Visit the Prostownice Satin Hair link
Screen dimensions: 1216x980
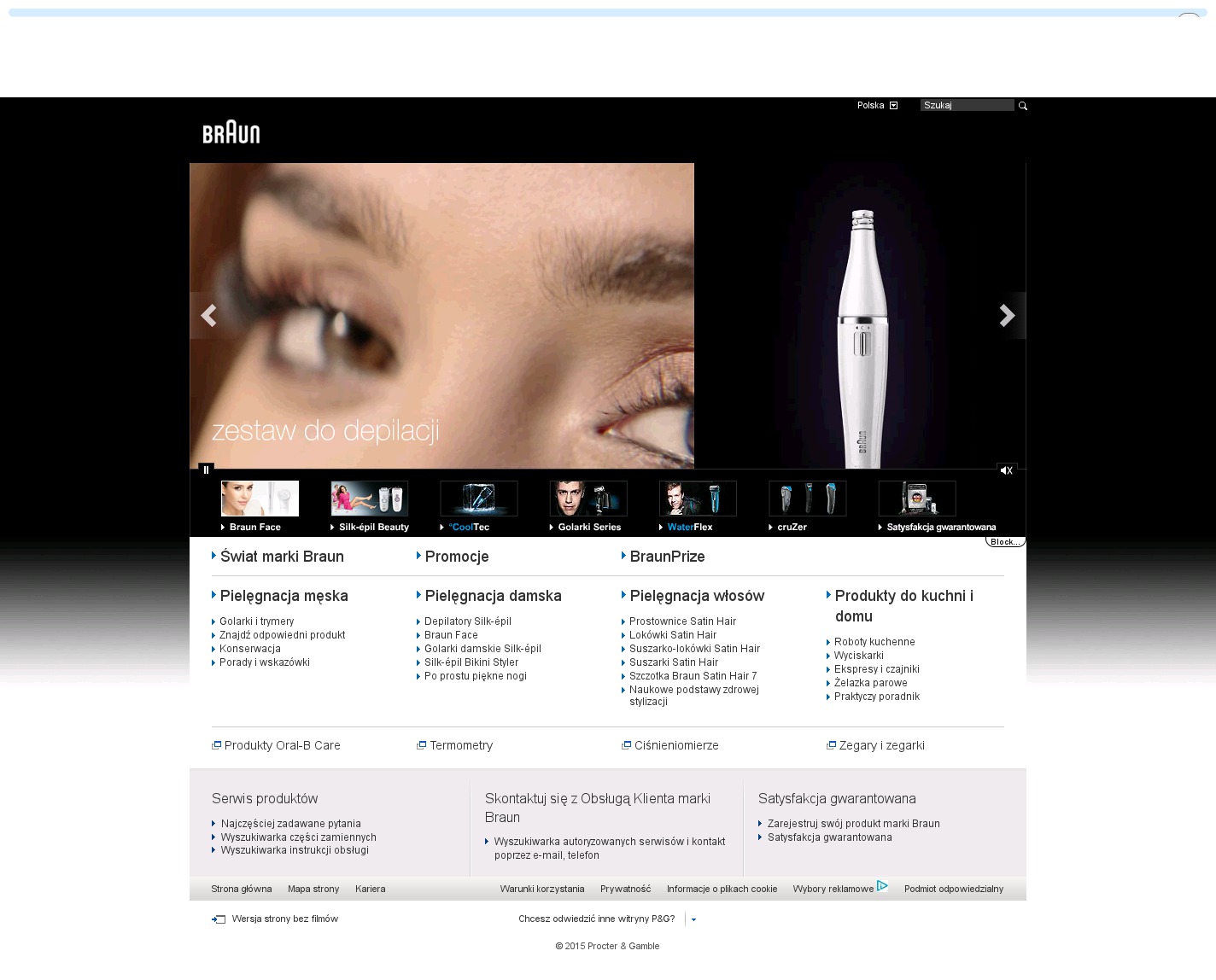(x=682, y=621)
